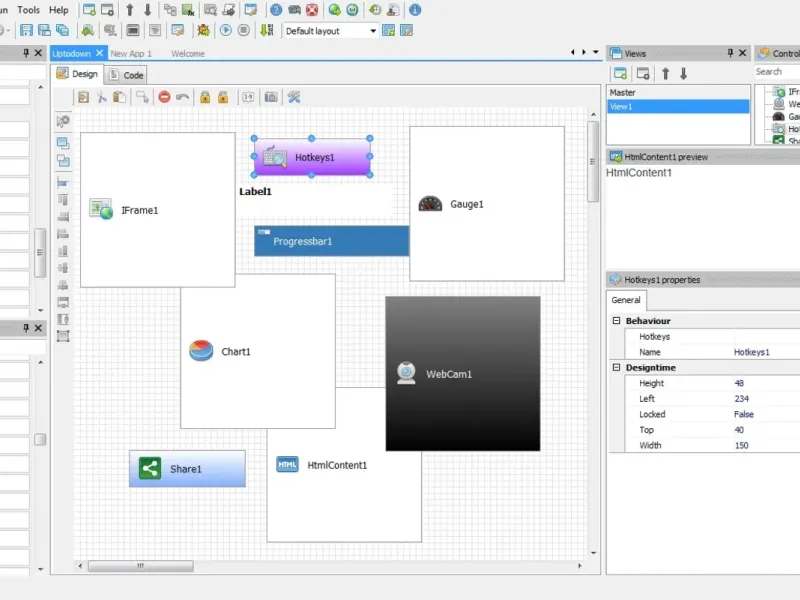Collapse the Designtime property group

point(616,367)
